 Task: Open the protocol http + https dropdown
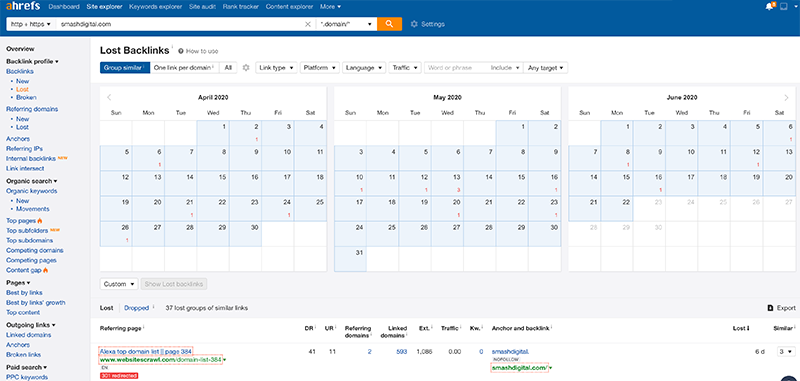pos(31,24)
